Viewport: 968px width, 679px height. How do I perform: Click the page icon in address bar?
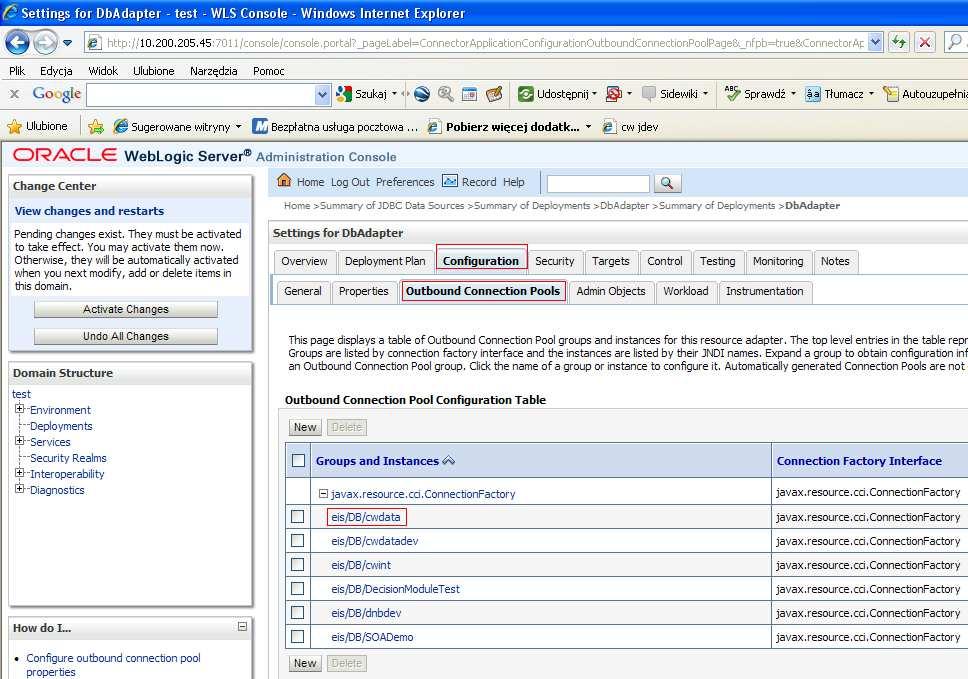tap(94, 43)
